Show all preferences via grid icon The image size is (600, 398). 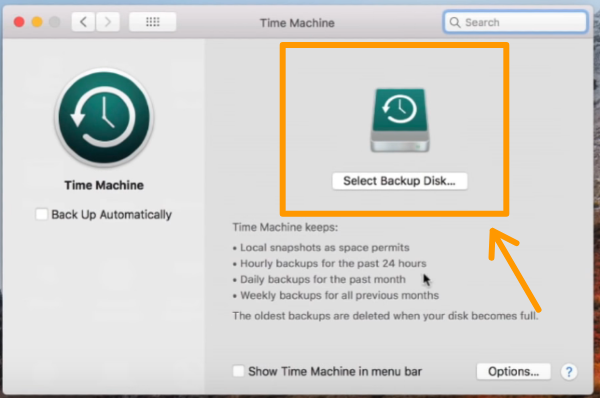click(x=153, y=22)
